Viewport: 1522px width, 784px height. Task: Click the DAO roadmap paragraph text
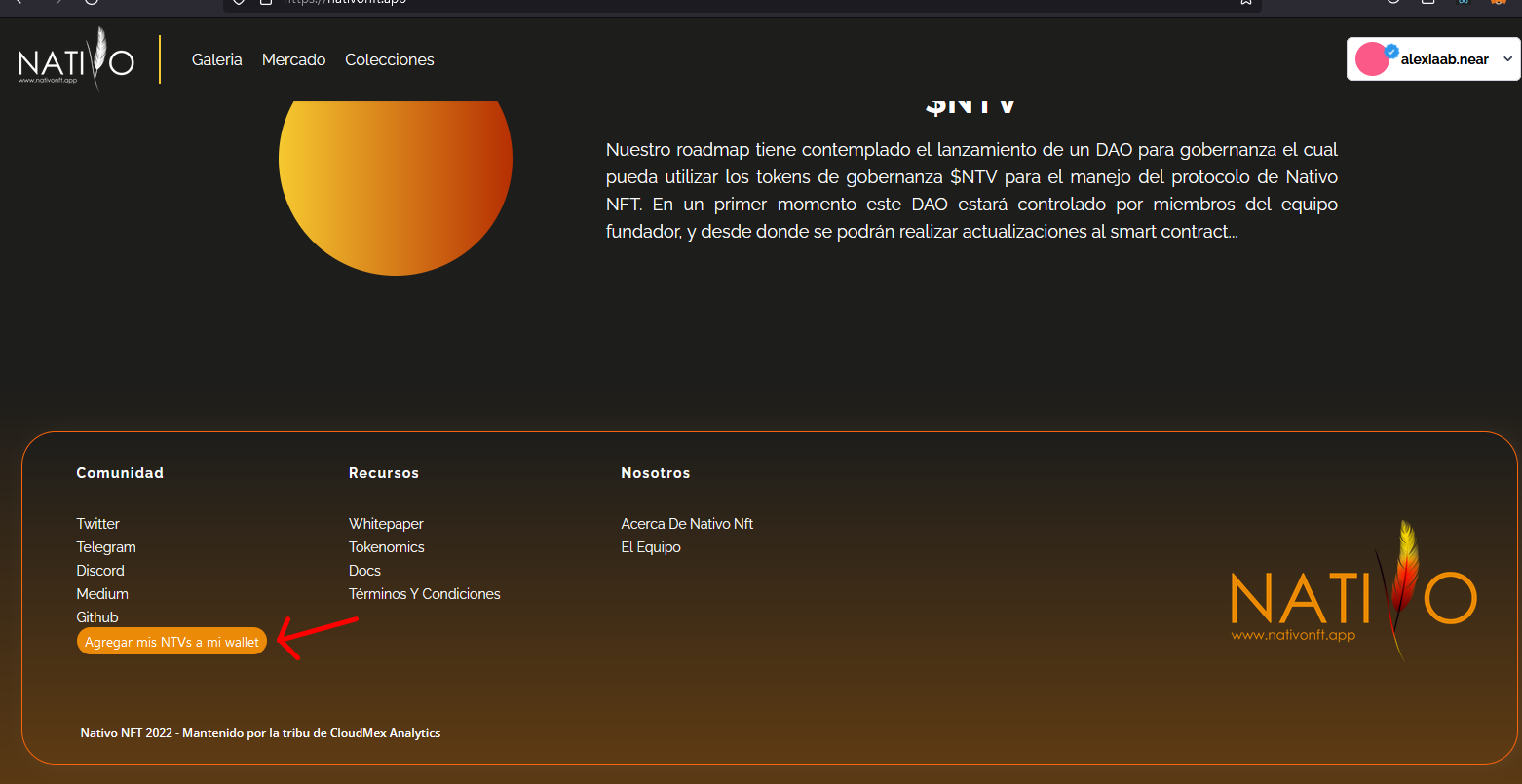(x=971, y=191)
